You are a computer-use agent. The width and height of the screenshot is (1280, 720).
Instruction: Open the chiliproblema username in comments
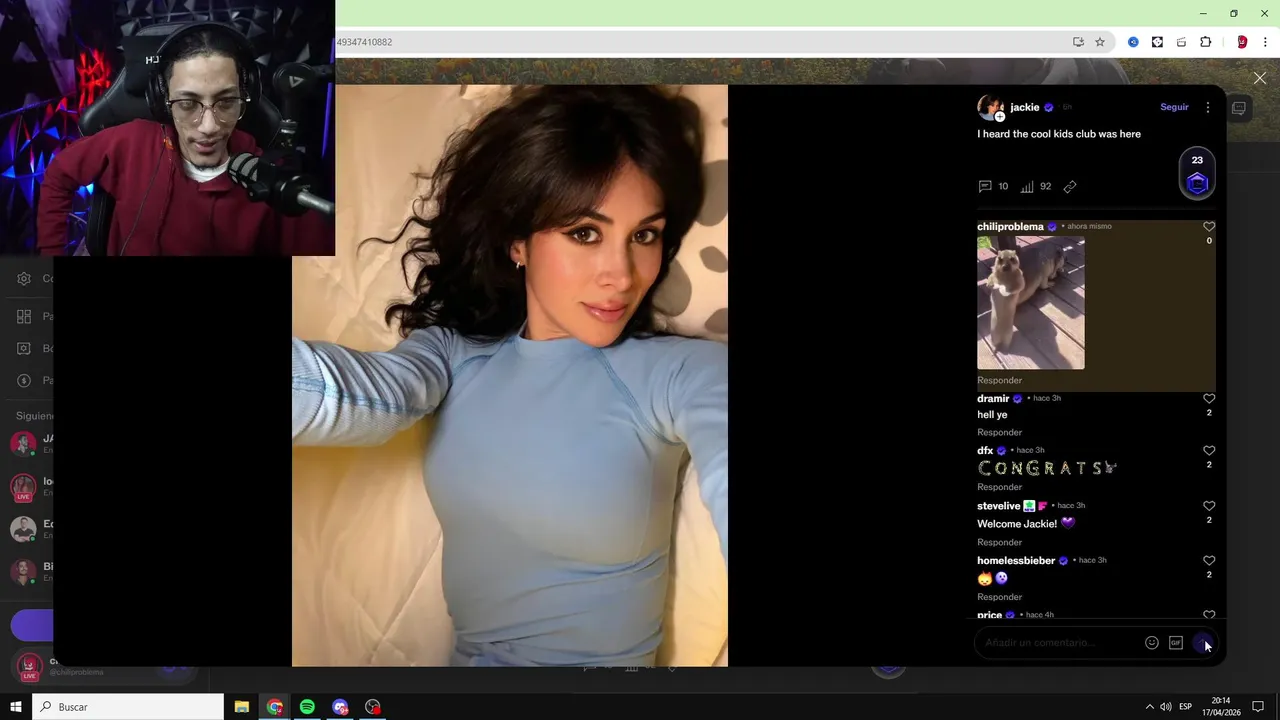tap(1010, 227)
